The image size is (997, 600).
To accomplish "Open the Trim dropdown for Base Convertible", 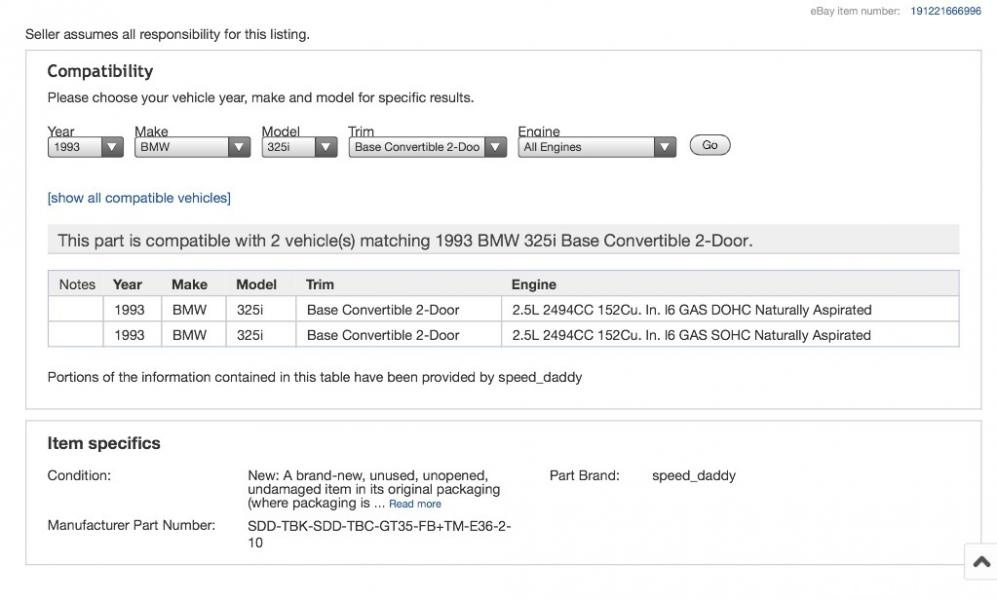I will tap(428, 147).
